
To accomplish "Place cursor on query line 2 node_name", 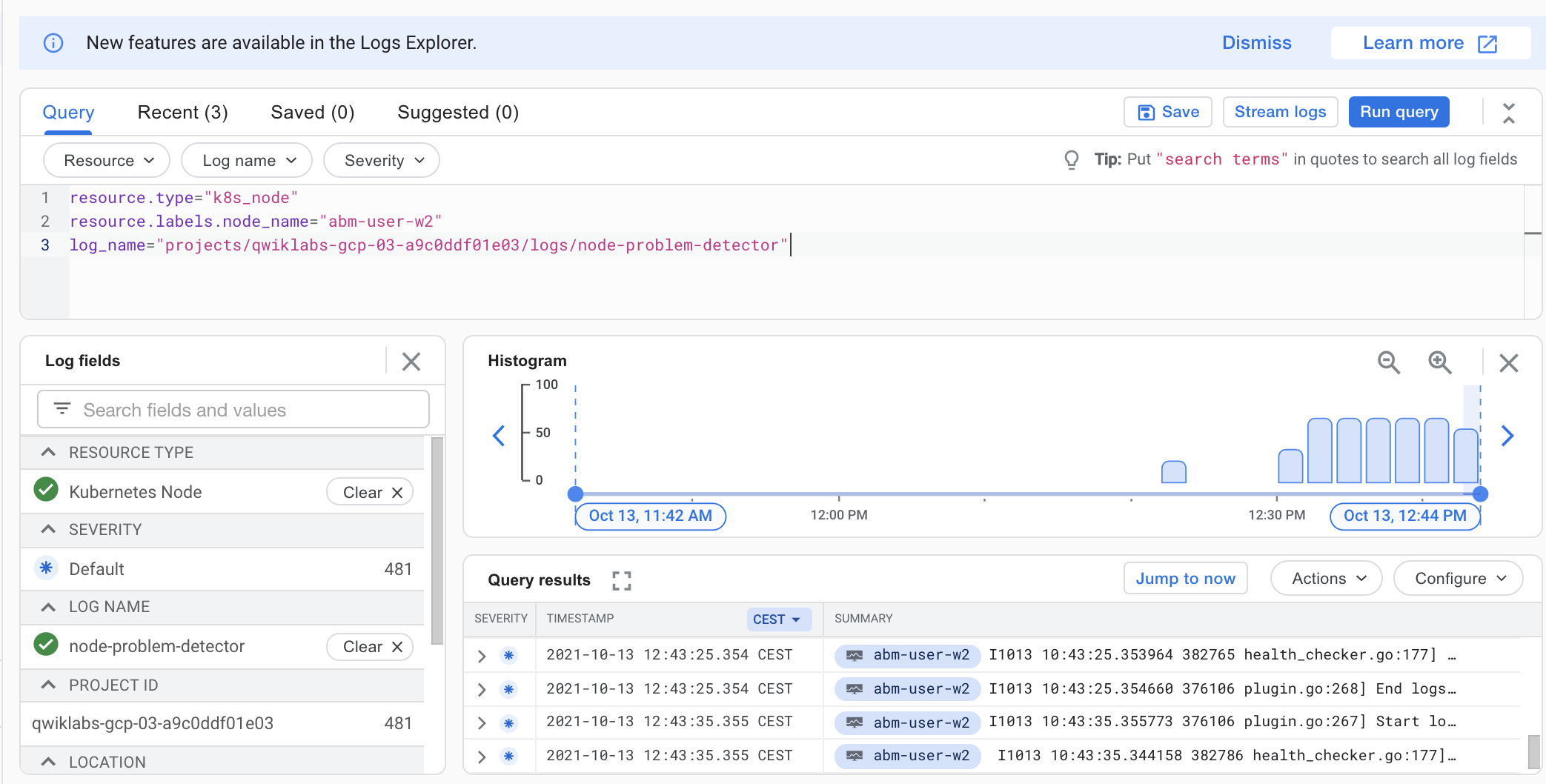I will pos(256,222).
